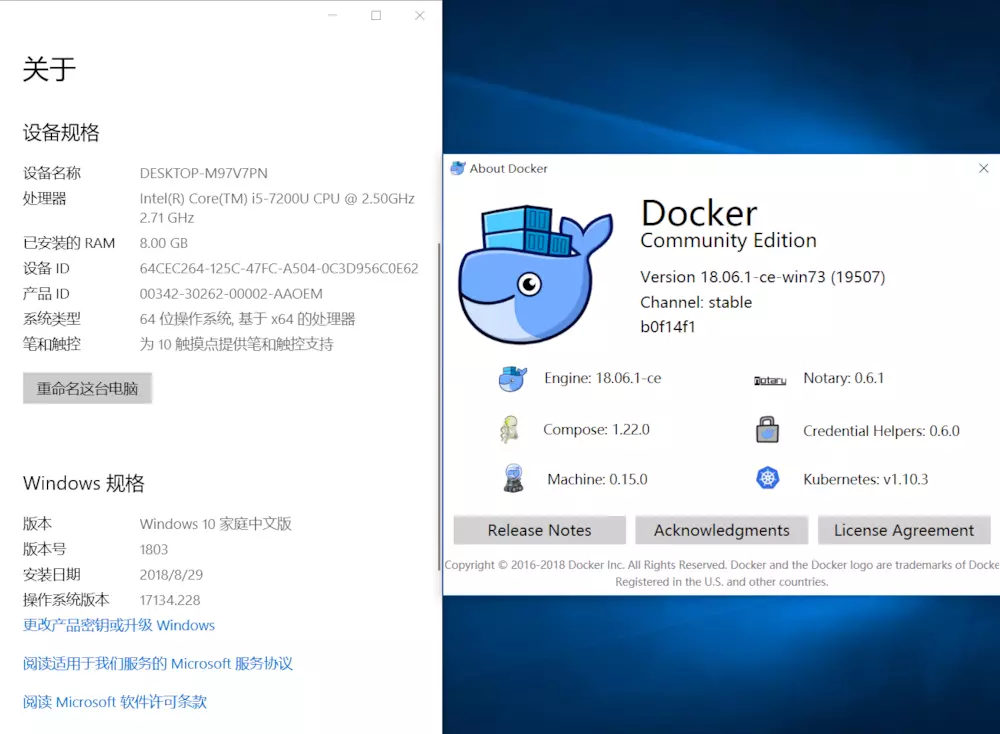Click the Machine: 0.15.0 label
1000x734 pixels.
coord(598,480)
